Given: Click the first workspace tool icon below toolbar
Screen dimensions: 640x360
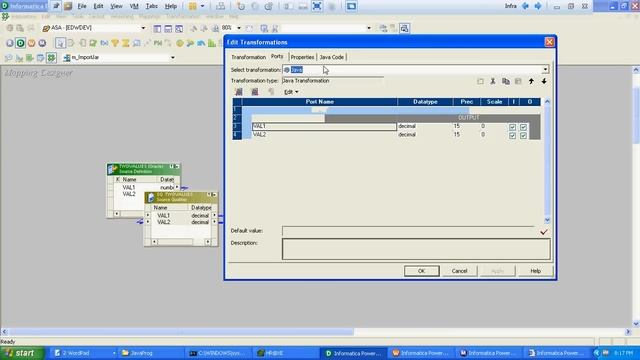Looking at the screenshot, I should pos(8,58).
